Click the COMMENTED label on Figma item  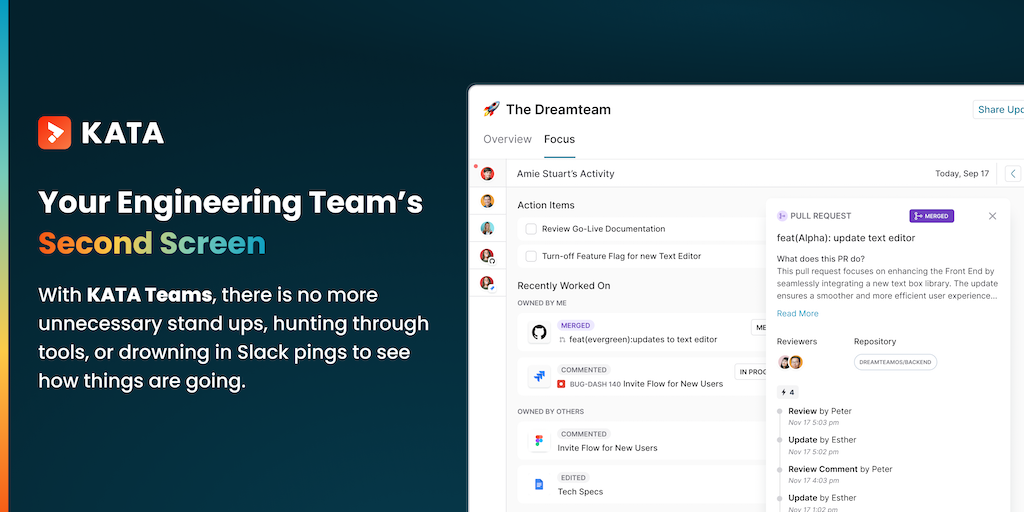point(584,434)
